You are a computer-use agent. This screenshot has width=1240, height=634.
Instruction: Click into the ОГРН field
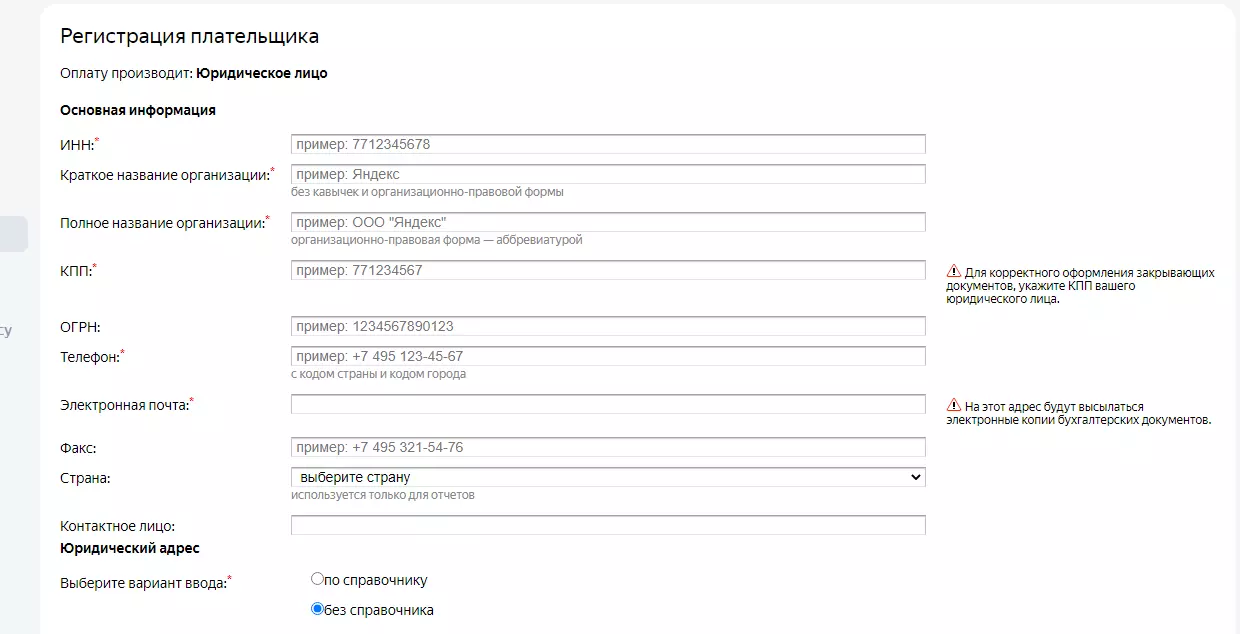pos(608,326)
